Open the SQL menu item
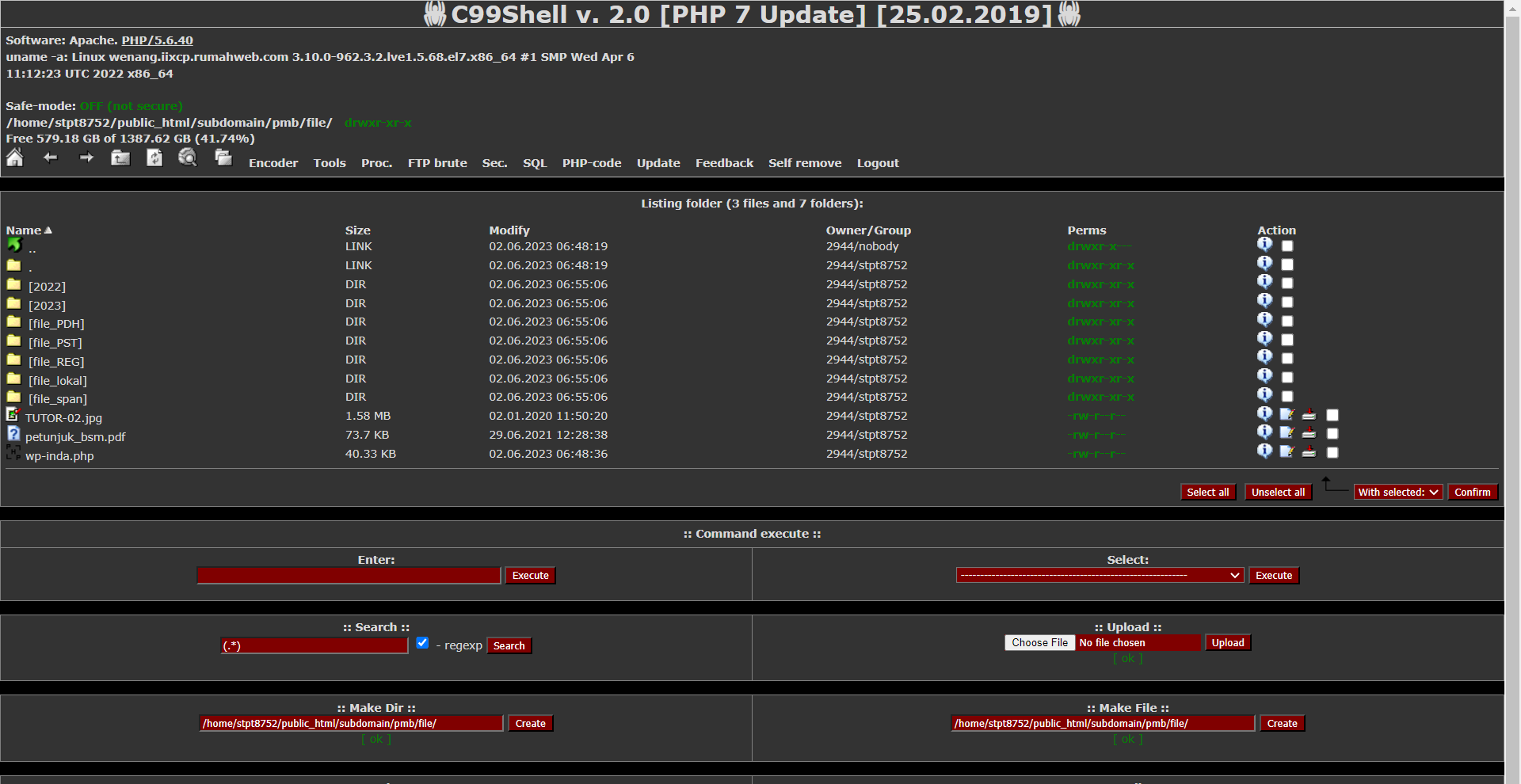Viewport: 1521px width, 784px height. (535, 163)
